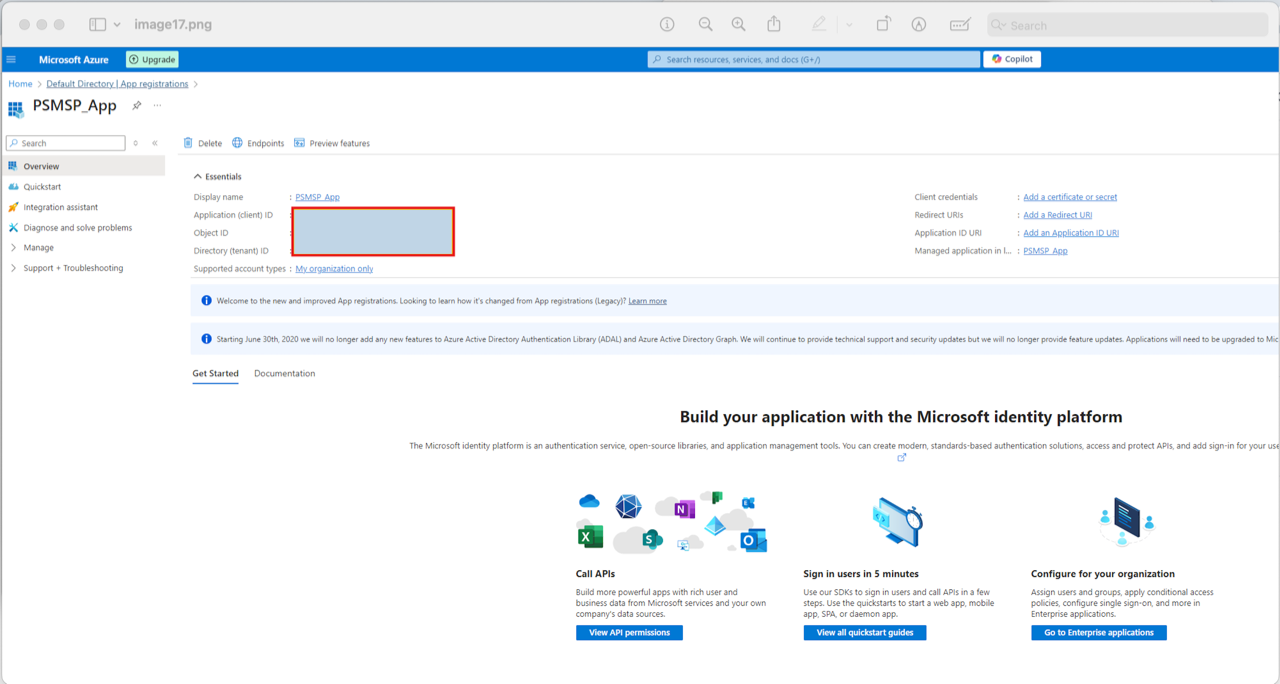Screen dimensions: 1280x684
Task: Pin the PSMSP_App page
Action: point(137,106)
